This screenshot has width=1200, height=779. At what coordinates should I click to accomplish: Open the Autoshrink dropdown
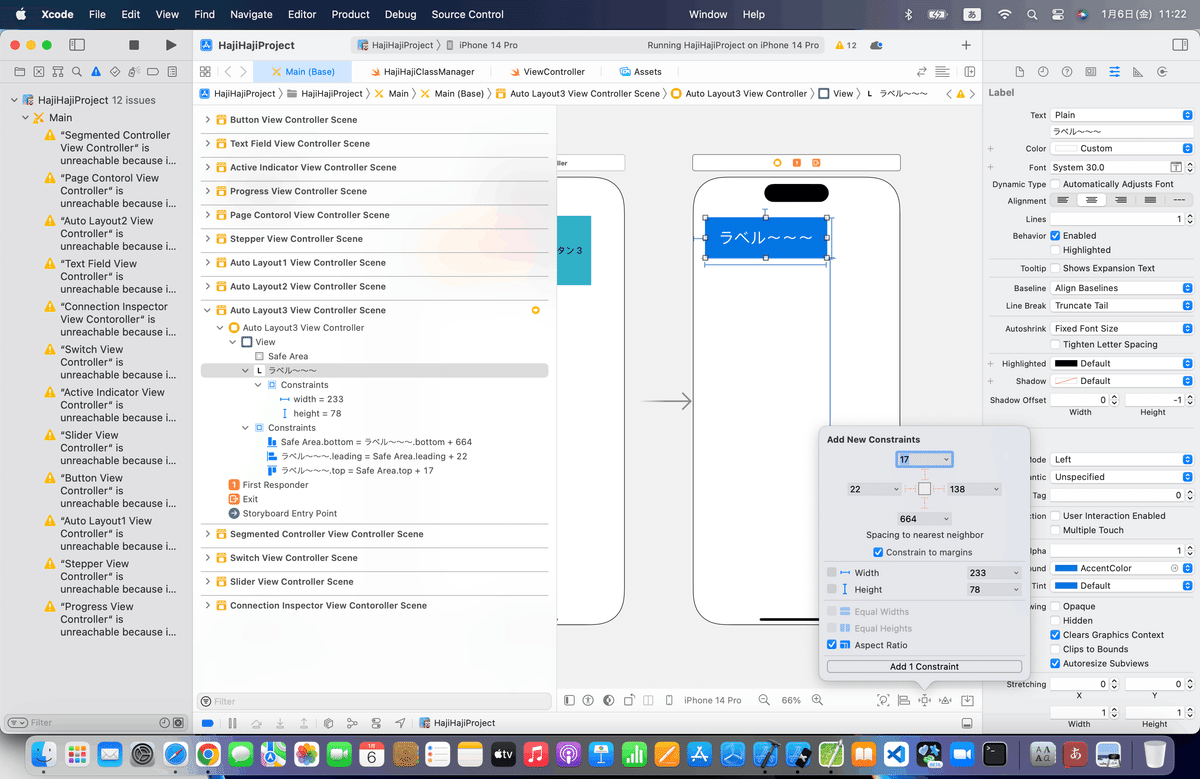tap(1122, 328)
